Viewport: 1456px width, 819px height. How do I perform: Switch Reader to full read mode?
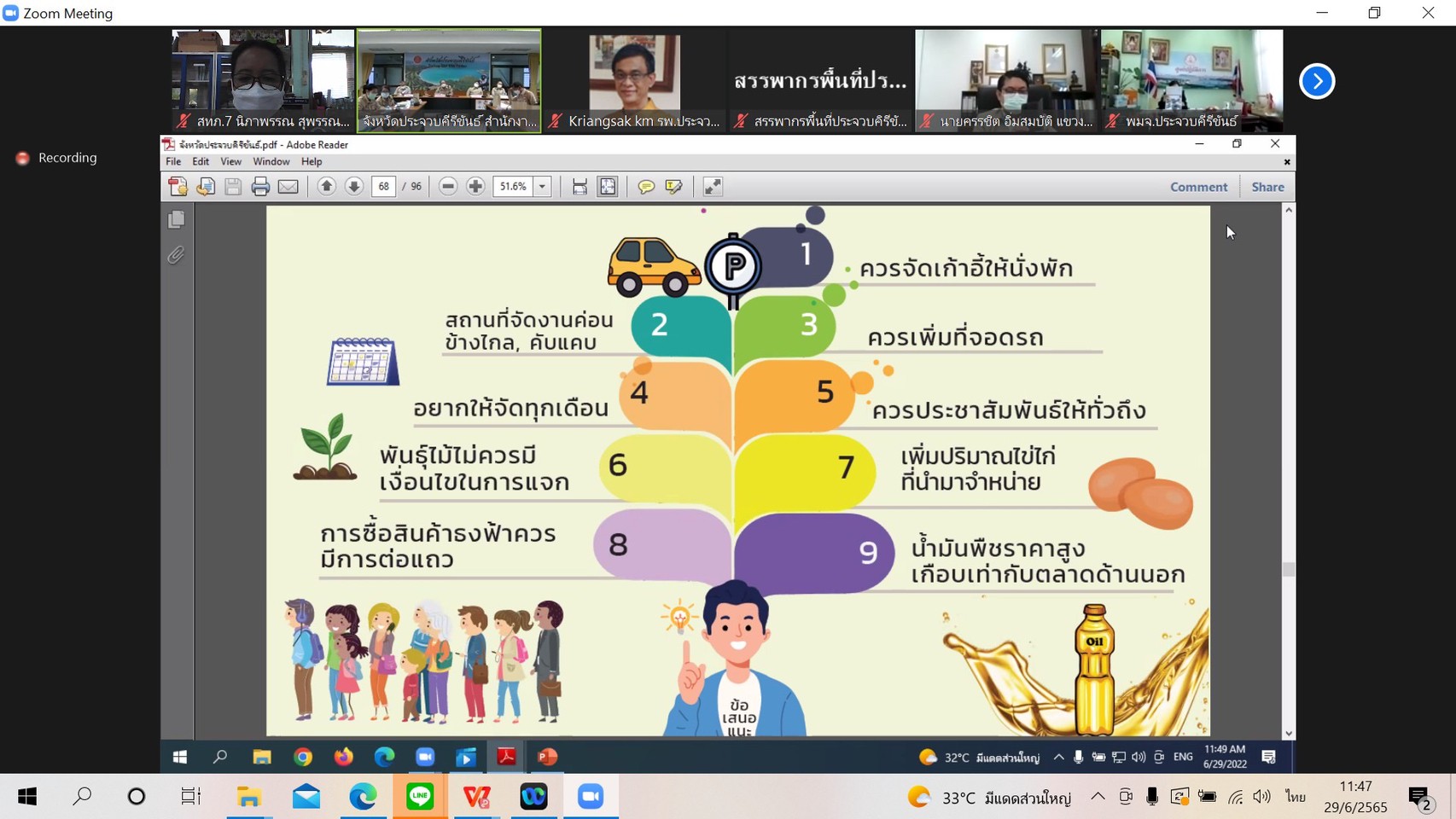click(x=713, y=187)
